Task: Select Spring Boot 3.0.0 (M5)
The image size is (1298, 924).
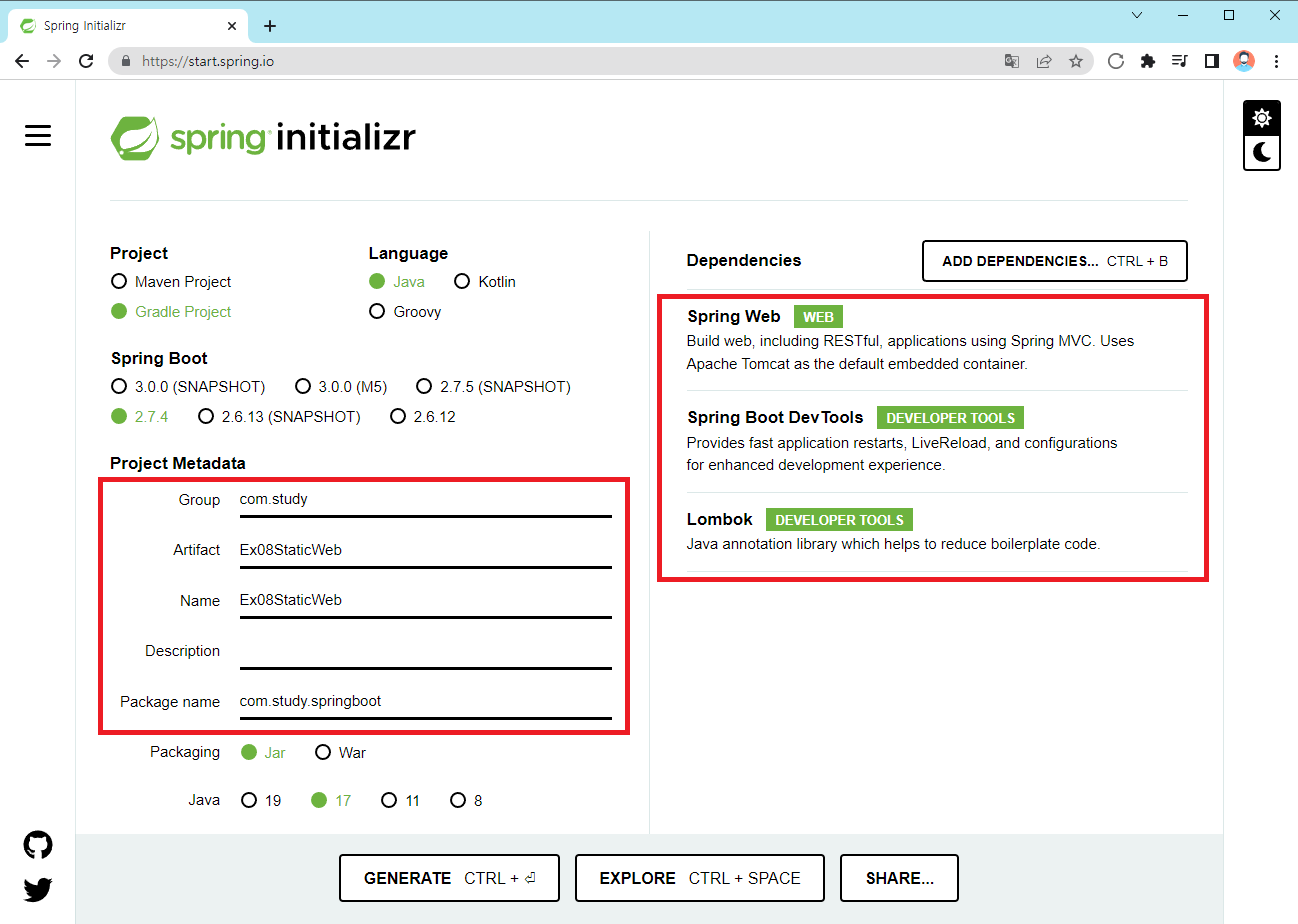Action: 341,386
